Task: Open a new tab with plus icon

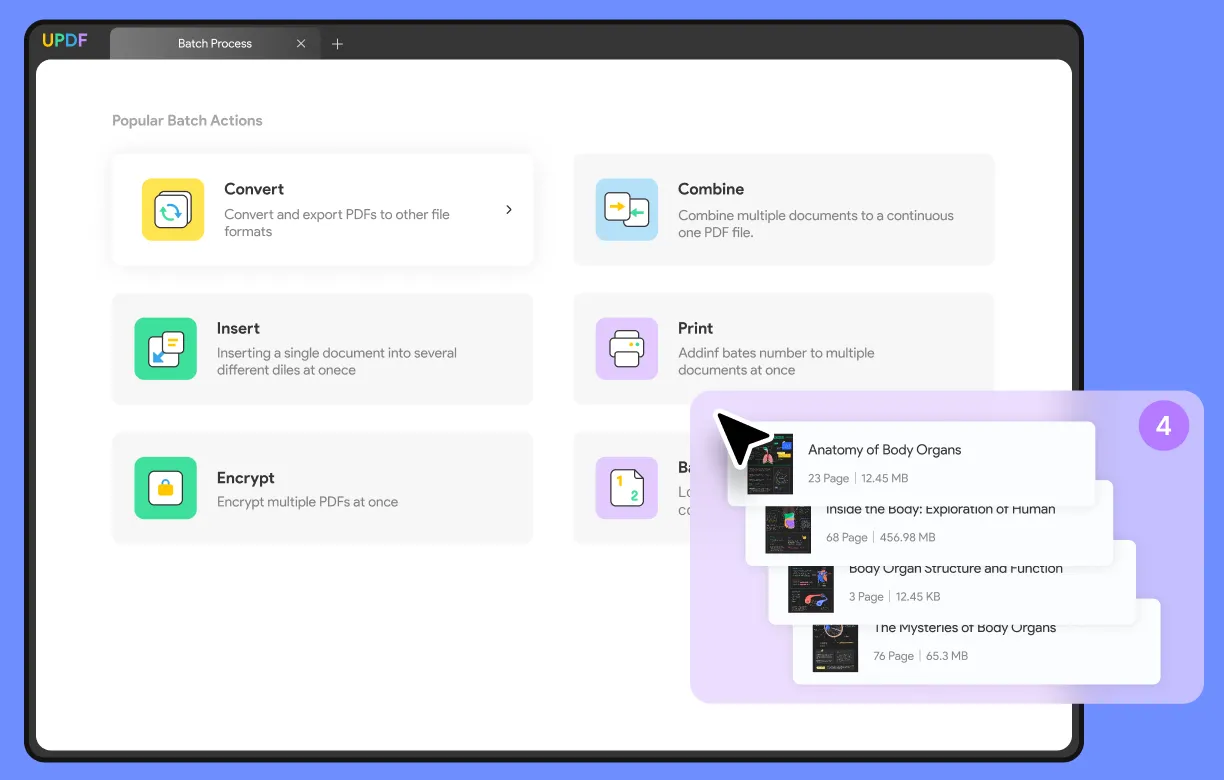Action: coord(337,44)
